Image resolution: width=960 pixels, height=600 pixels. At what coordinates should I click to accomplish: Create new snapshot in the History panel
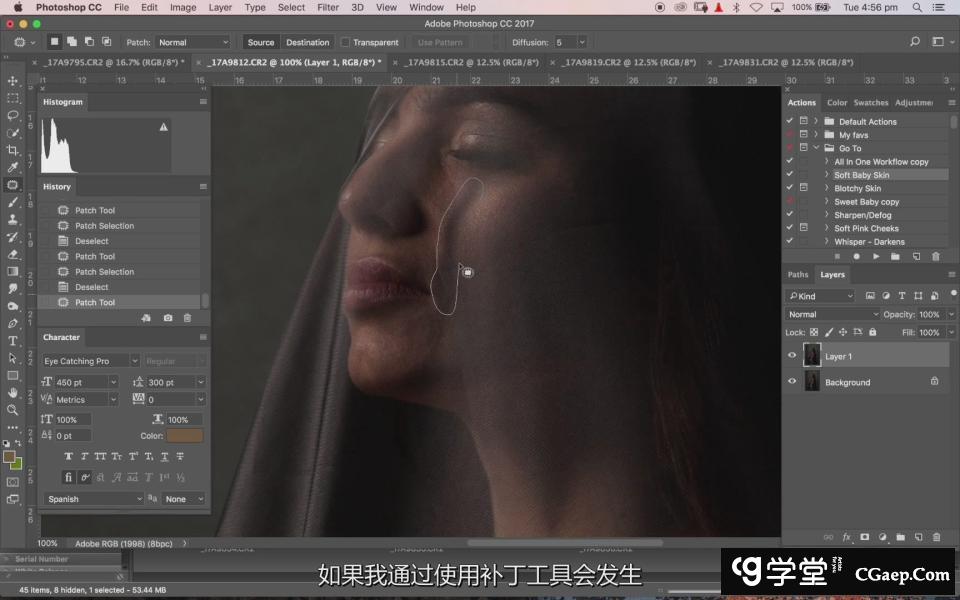coord(167,318)
